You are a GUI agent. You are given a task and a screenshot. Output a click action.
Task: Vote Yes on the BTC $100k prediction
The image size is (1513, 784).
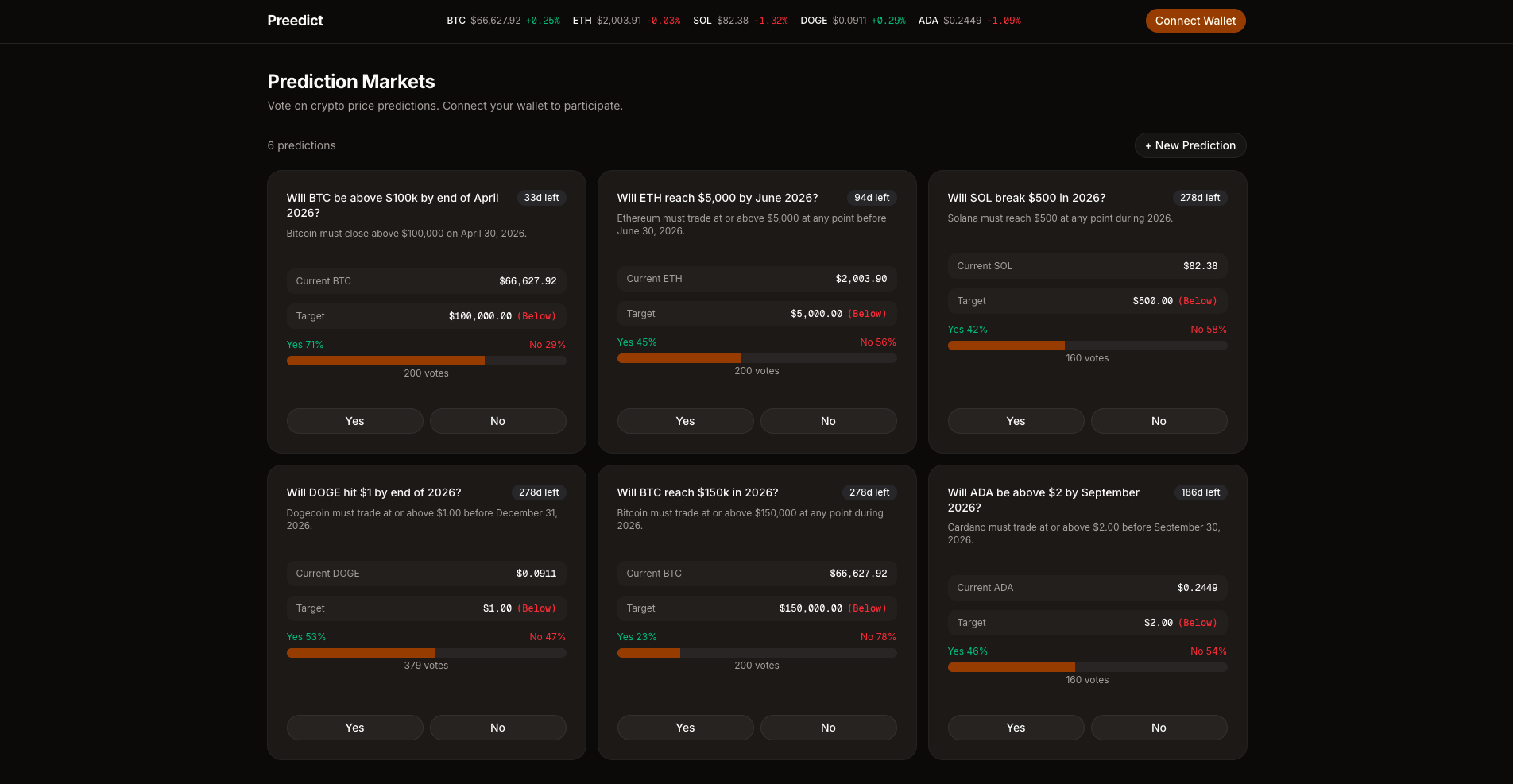coord(354,421)
